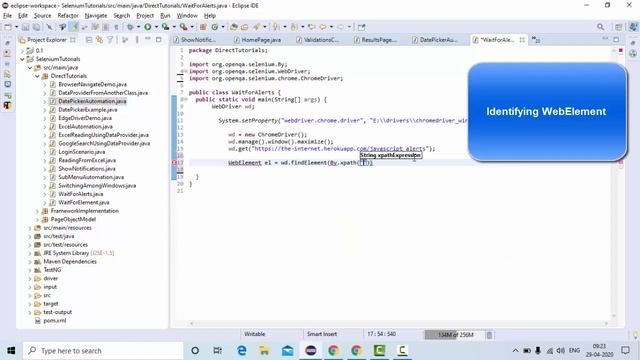
Task: Open the Debug icon's dropdown arrow
Action: pyautogui.click(x=138, y=27)
